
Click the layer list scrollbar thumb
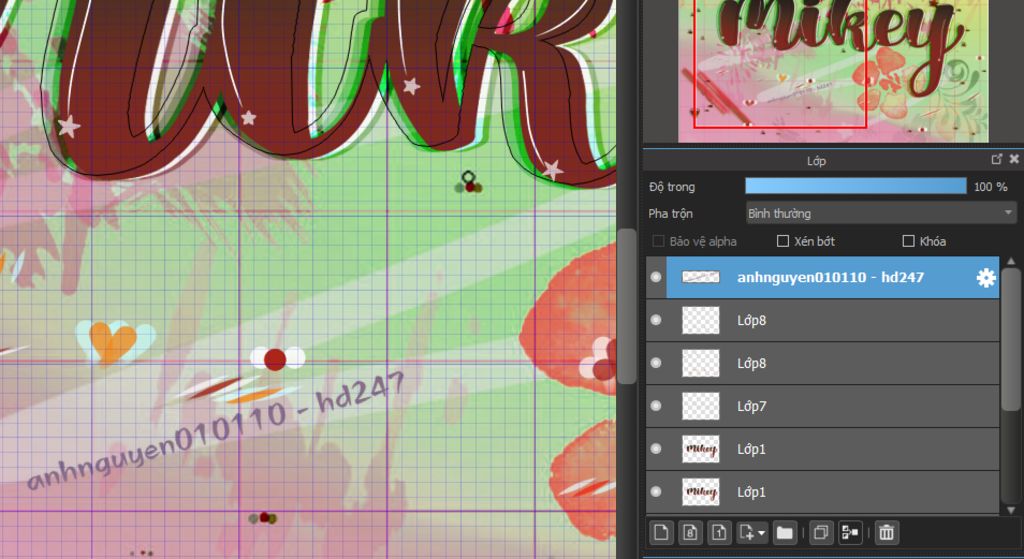pos(1011,338)
